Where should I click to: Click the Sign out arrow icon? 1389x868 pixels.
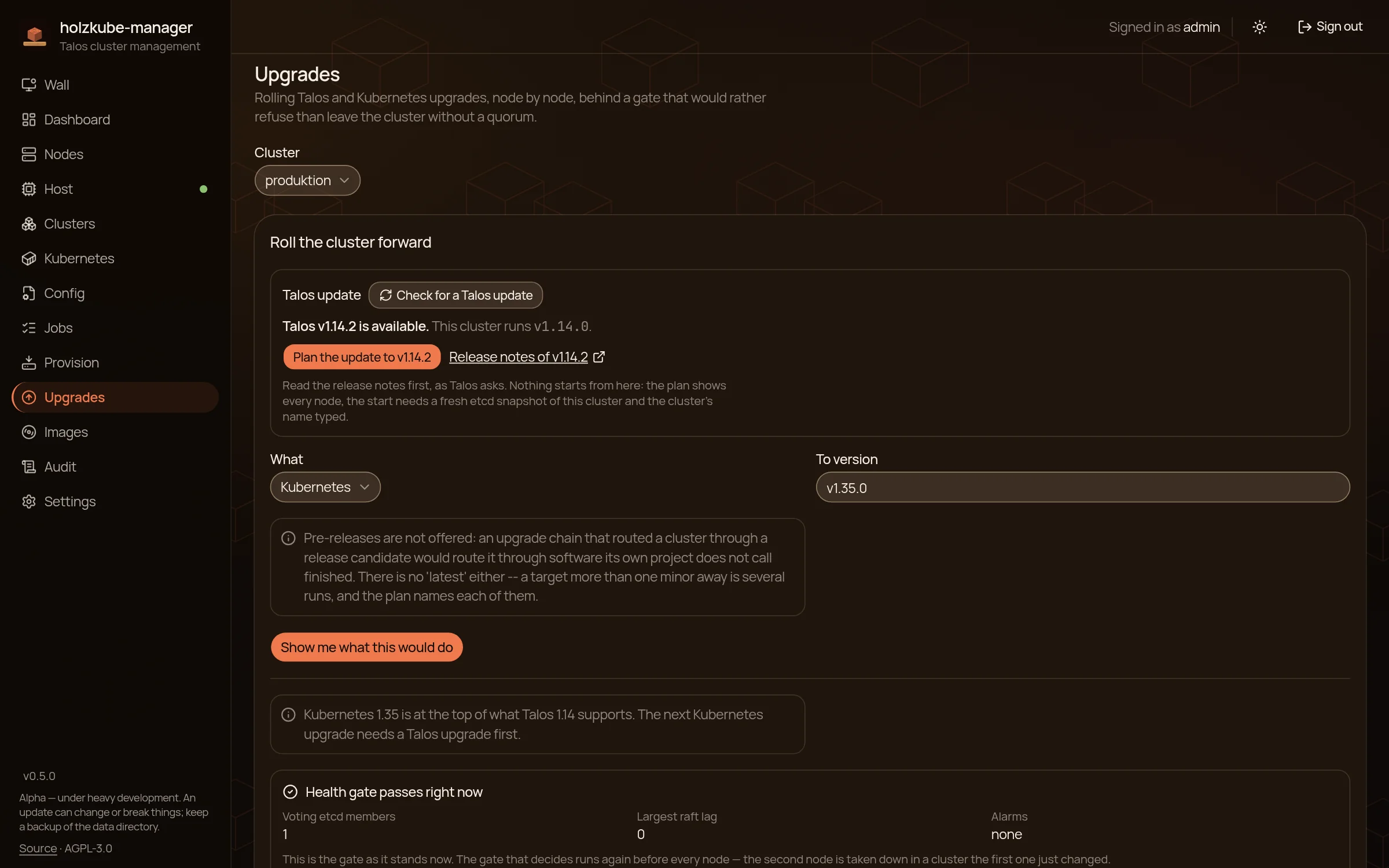[x=1305, y=27]
